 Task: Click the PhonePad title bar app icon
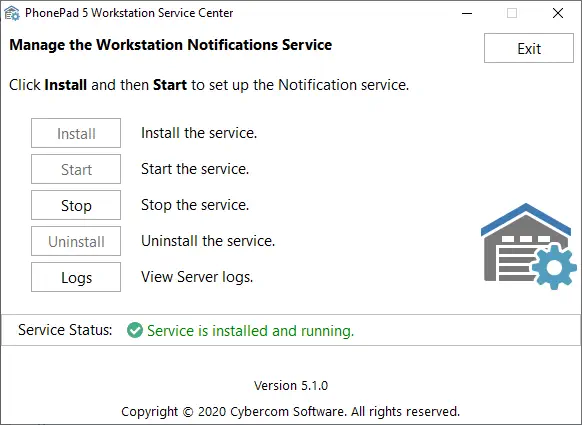click(x=12, y=13)
